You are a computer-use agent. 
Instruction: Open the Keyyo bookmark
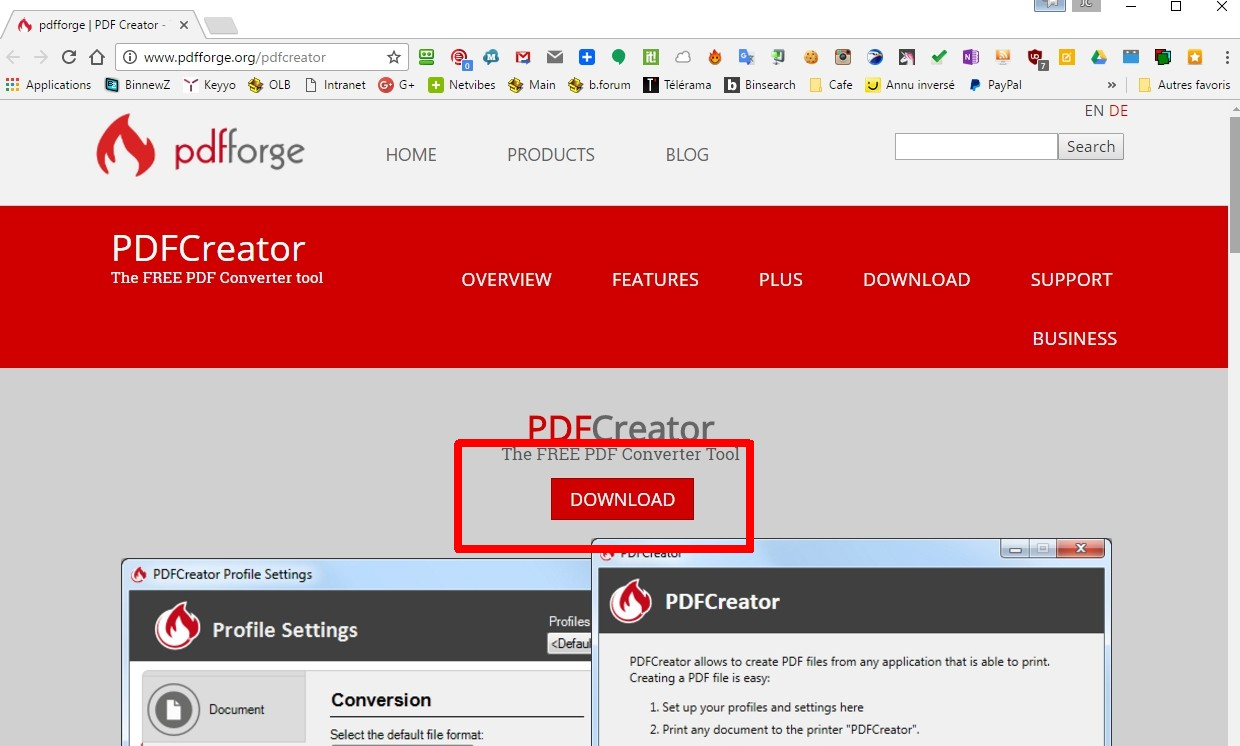(210, 85)
